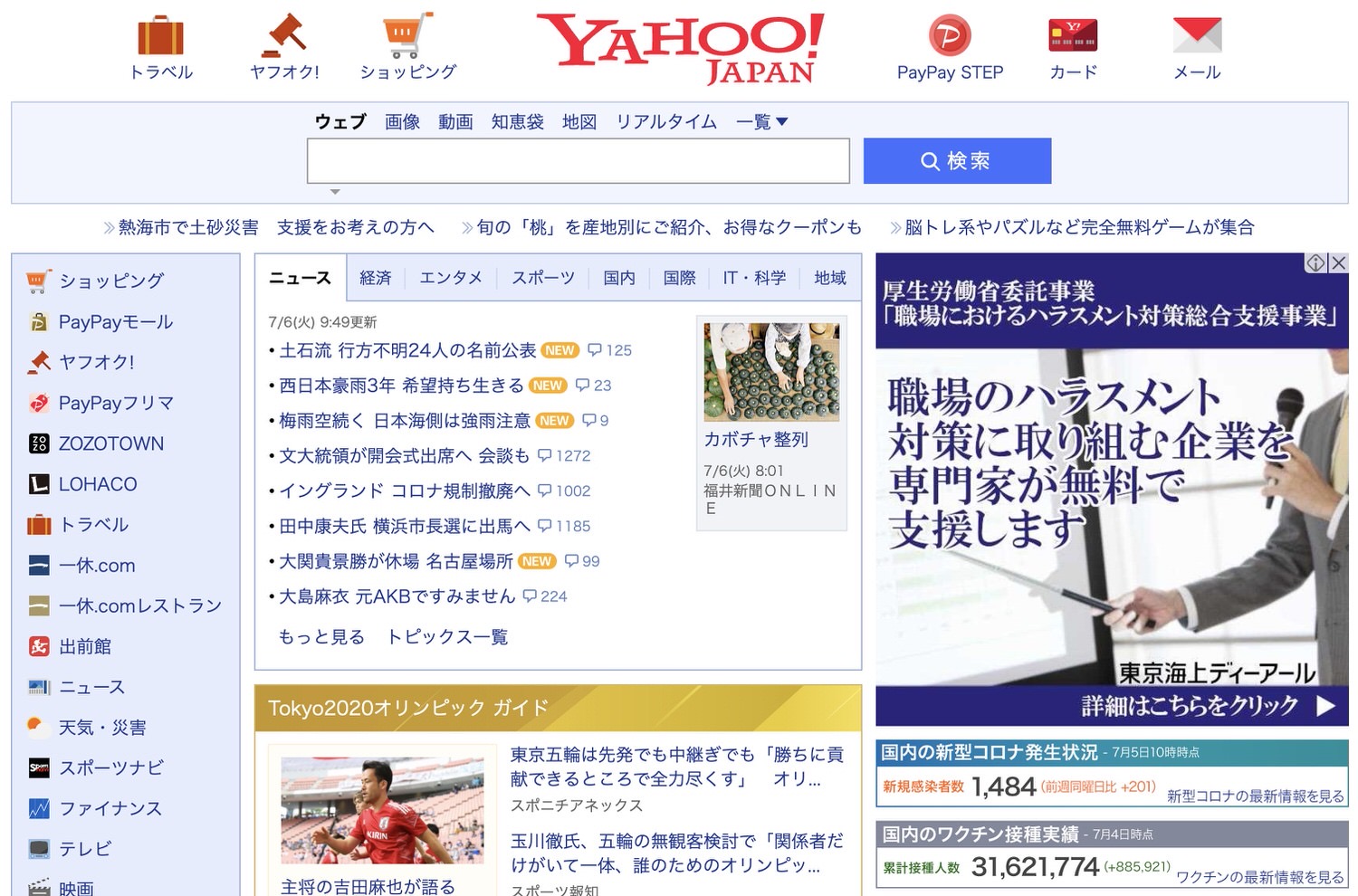1358x896 pixels.
Task: Click inside the web search input field
Action: (x=578, y=161)
